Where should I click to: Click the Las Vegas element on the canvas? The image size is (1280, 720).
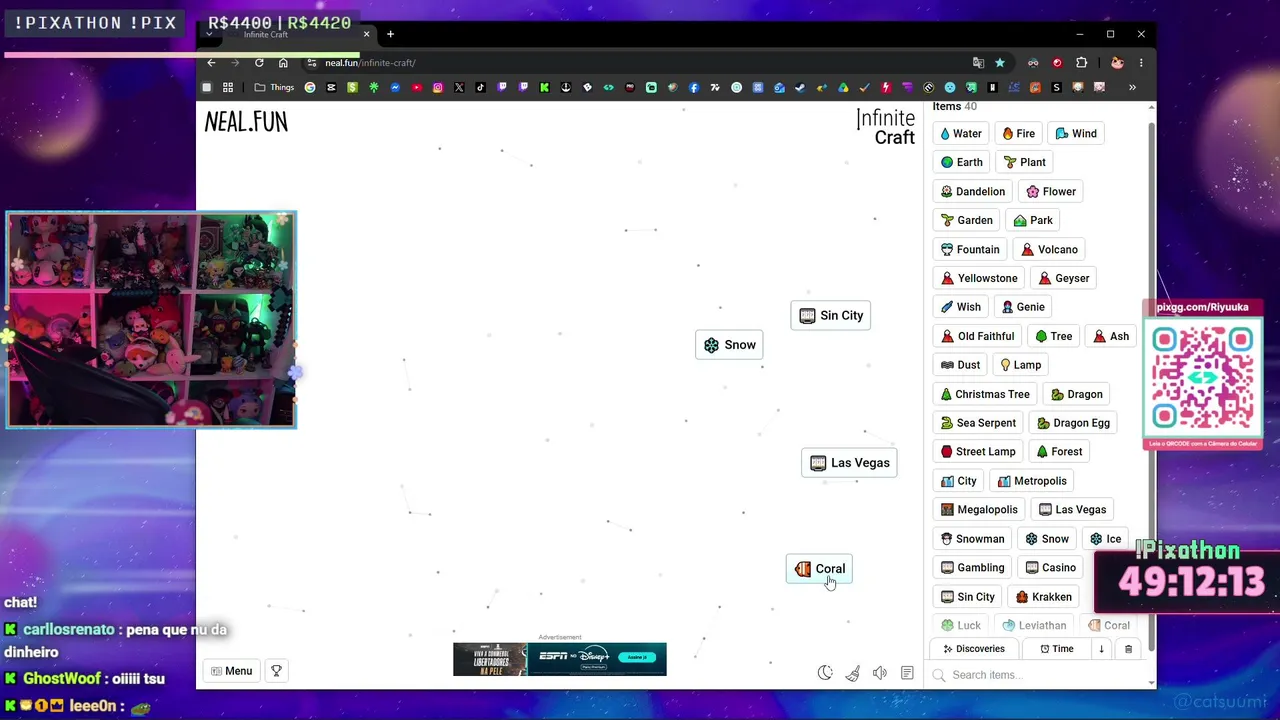[x=849, y=463]
